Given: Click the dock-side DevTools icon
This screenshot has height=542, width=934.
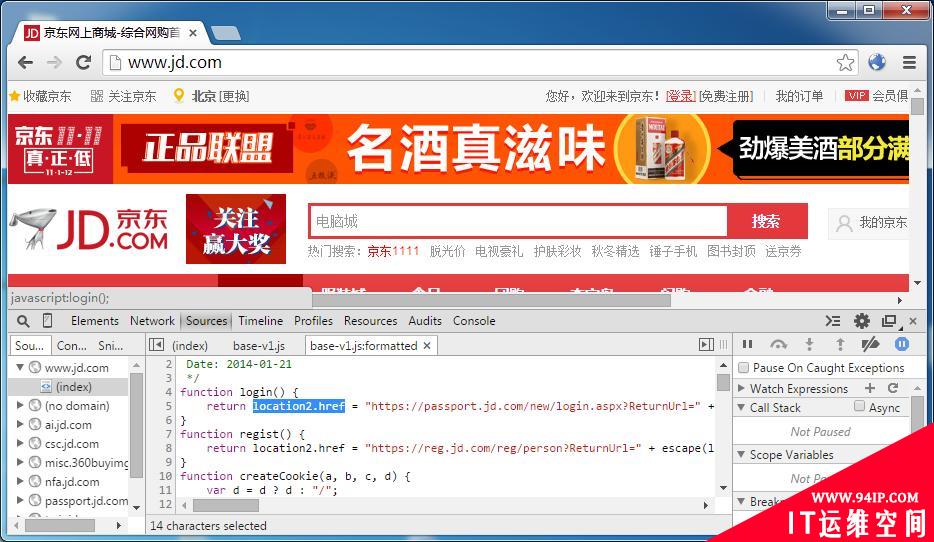Looking at the screenshot, I should [890, 321].
